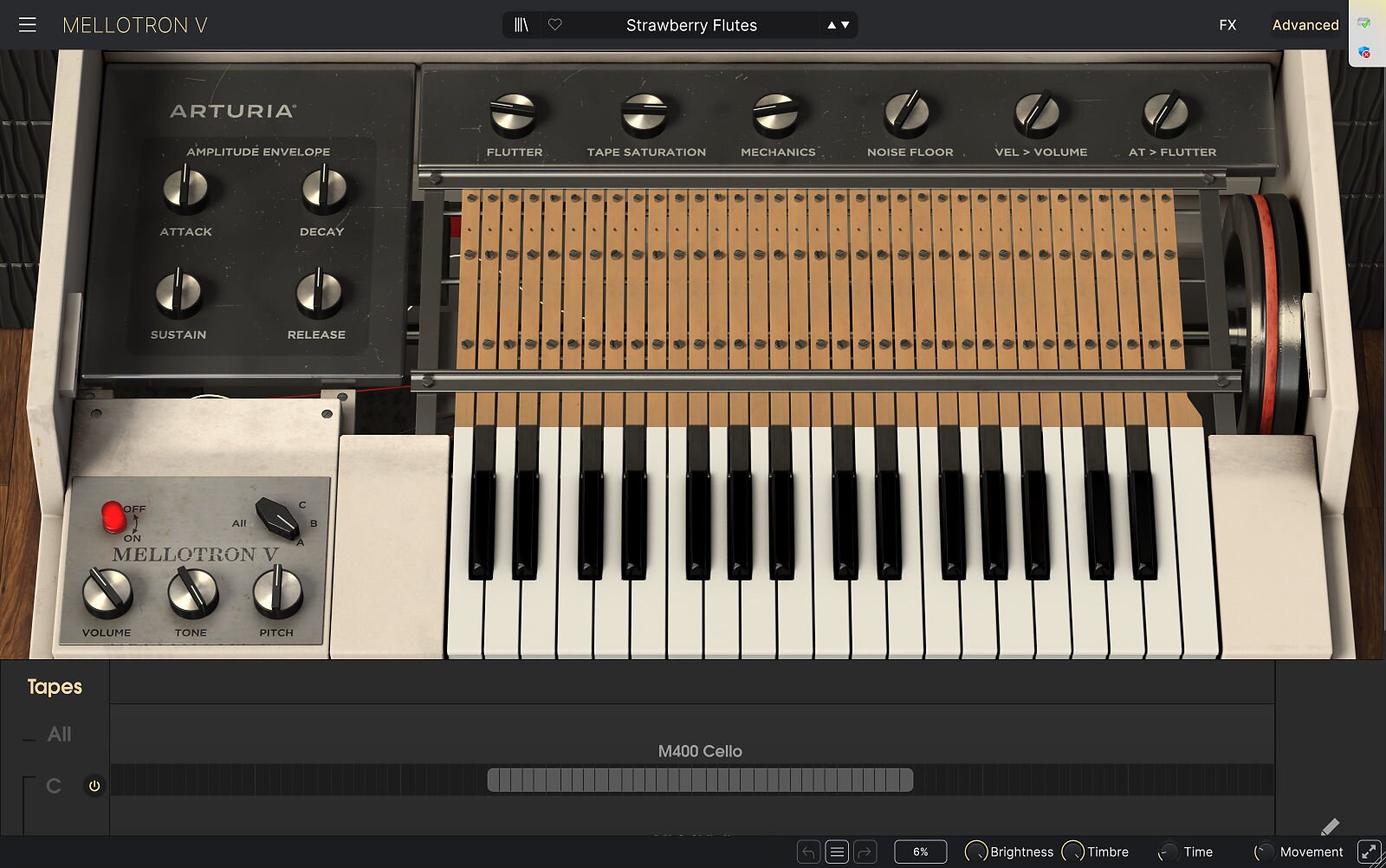Favorite the preset with the heart icon

click(555, 25)
